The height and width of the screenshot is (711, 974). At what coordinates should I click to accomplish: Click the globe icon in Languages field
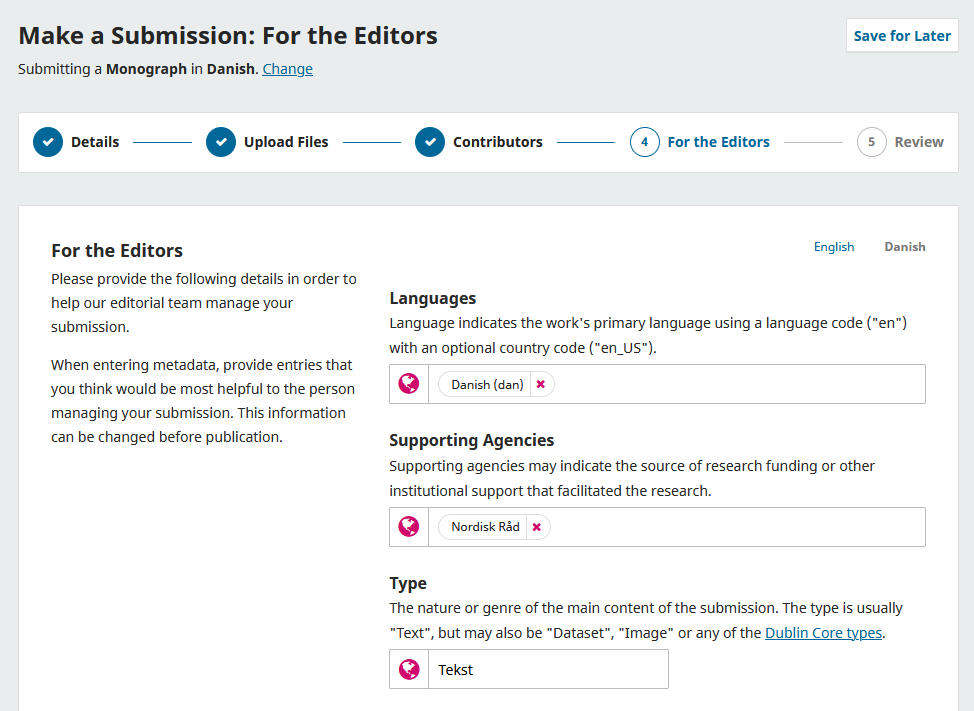point(409,384)
